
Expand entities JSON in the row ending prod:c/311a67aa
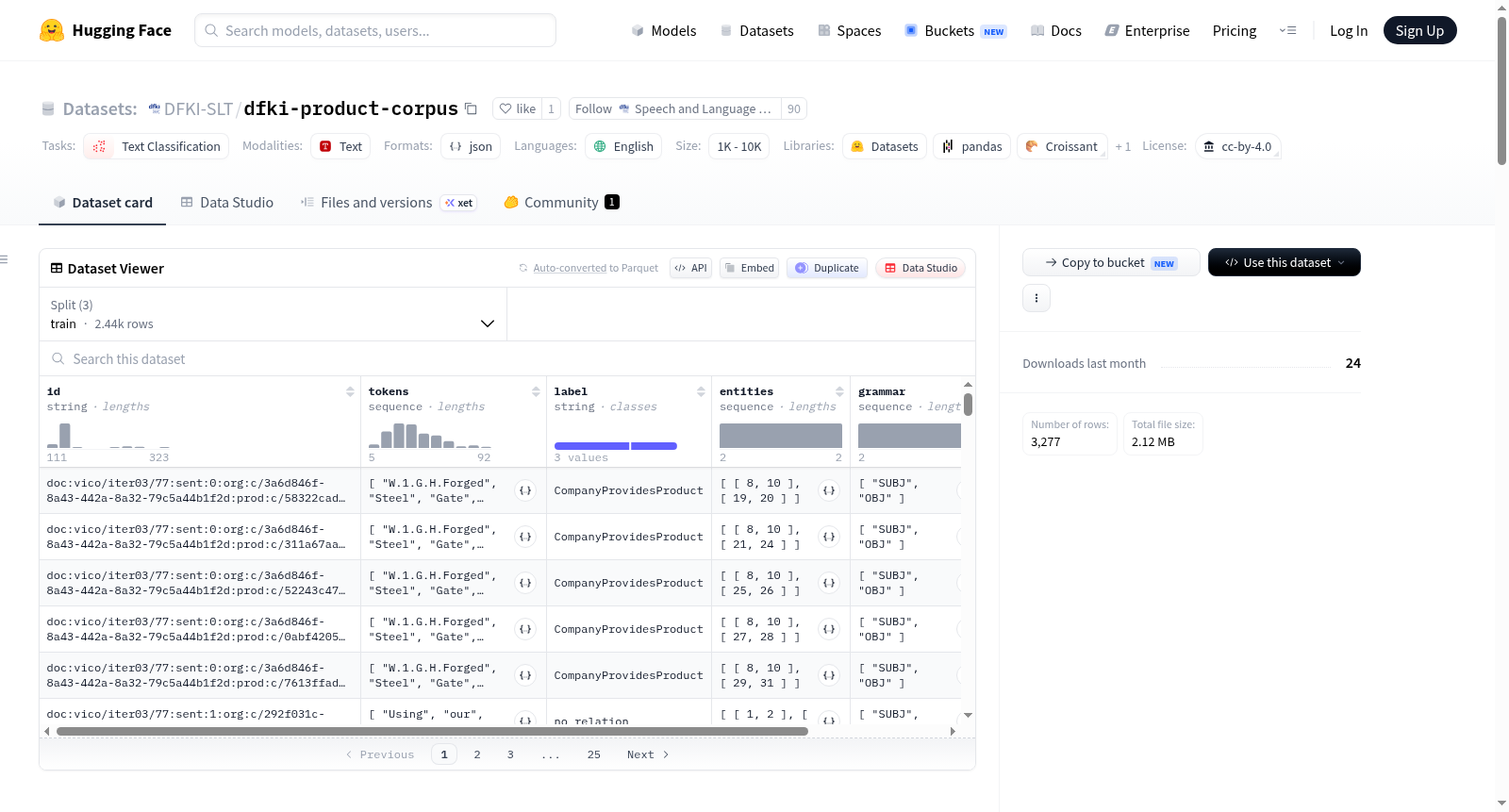[829, 537]
